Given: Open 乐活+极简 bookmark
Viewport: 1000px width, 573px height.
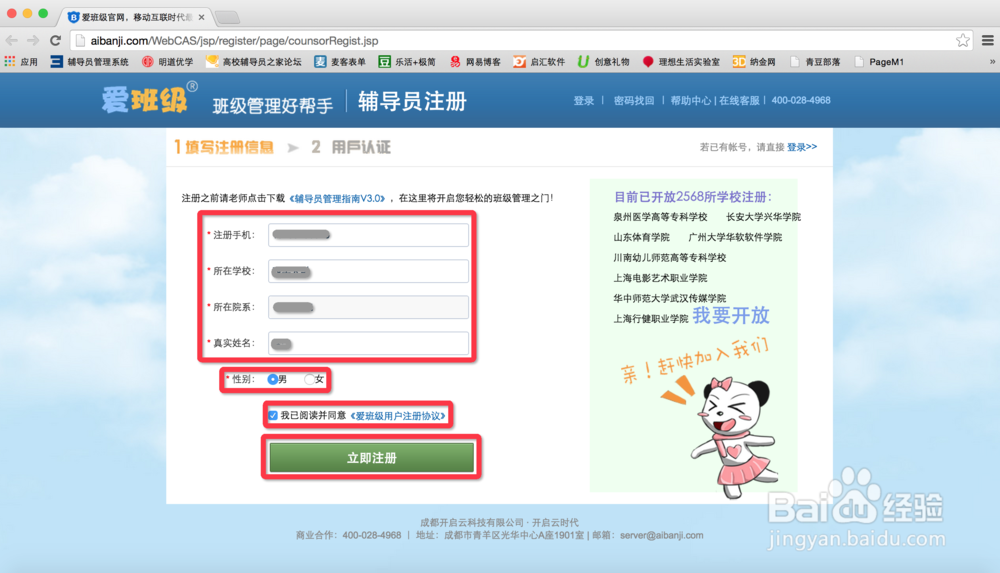Looking at the screenshot, I should (407, 62).
